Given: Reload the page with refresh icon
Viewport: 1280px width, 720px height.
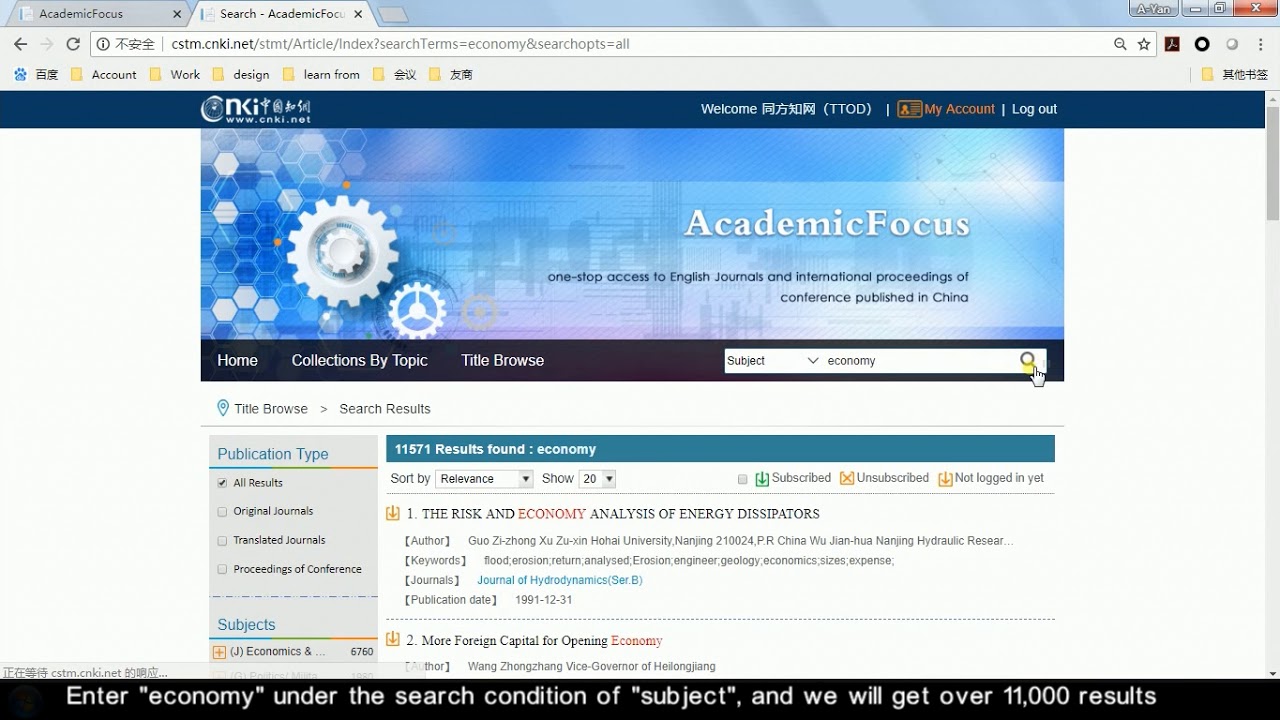Looking at the screenshot, I should click(x=73, y=44).
